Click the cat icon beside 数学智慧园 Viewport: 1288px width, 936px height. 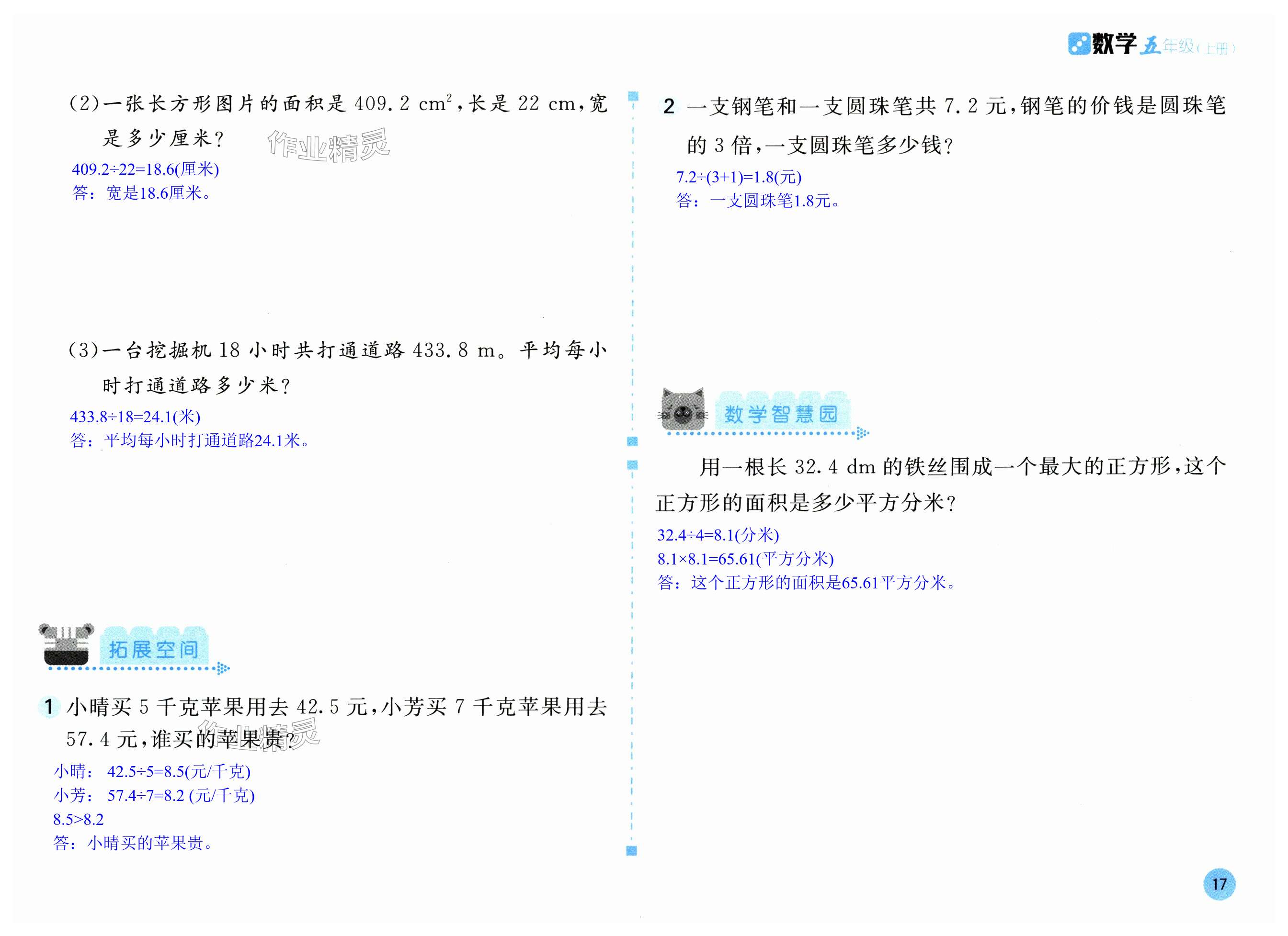[x=682, y=410]
